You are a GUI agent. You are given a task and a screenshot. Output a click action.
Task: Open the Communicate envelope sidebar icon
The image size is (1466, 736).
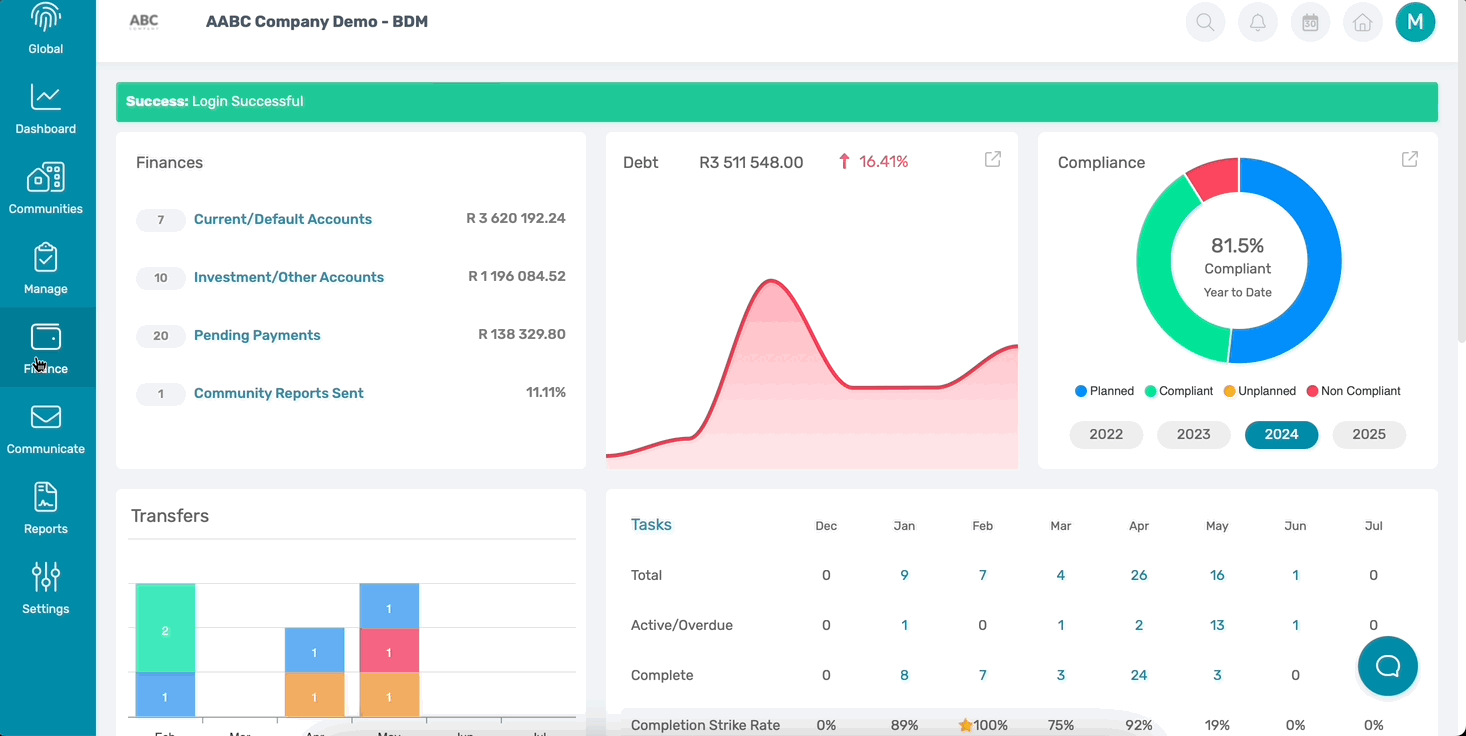(46, 417)
